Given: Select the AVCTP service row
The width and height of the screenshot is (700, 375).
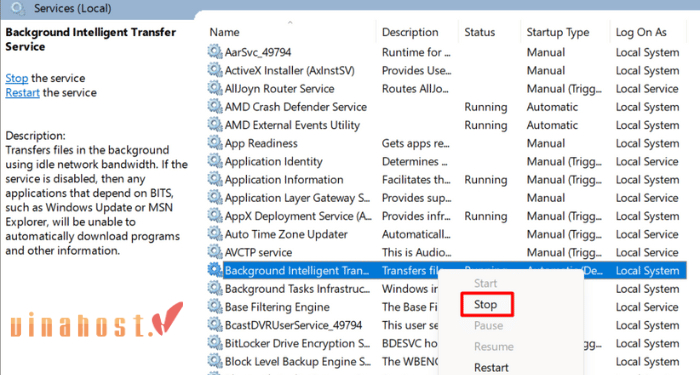Looking at the screenshot, I should [x=258, y=253].
